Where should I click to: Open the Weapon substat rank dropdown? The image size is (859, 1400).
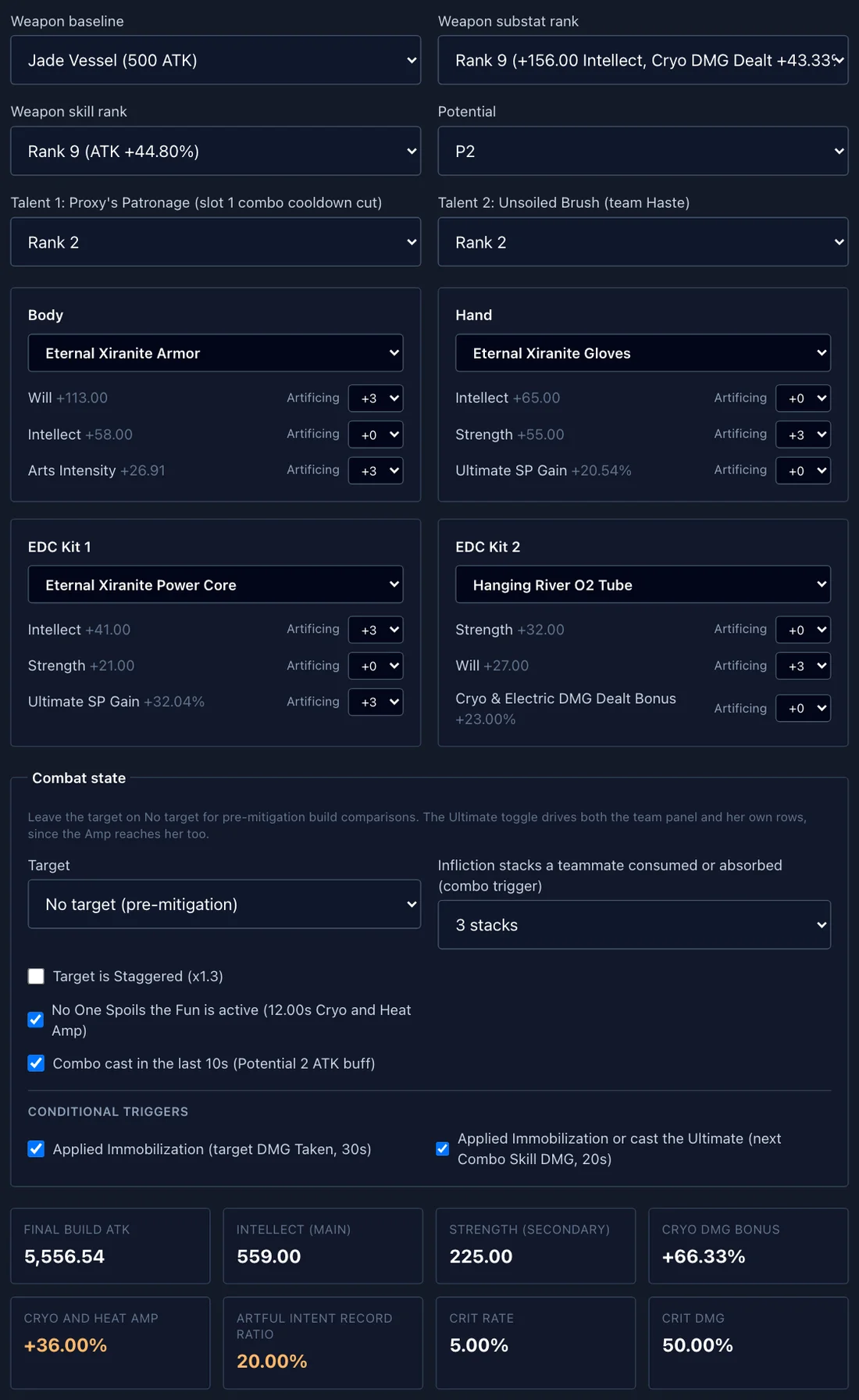(x=643, y=60)
